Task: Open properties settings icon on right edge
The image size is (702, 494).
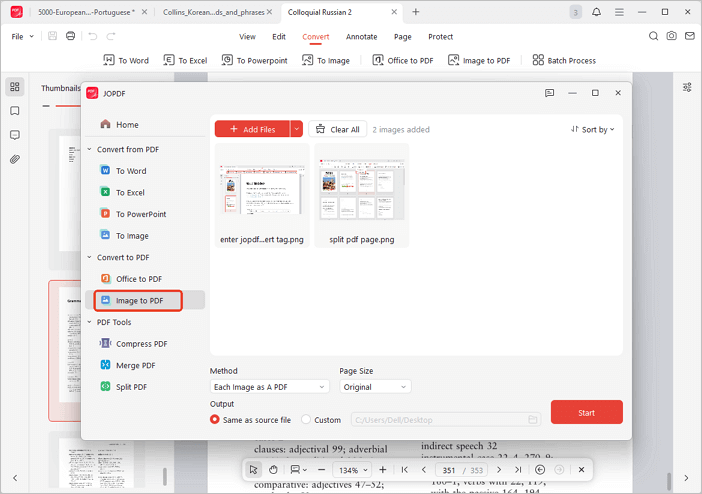Action: pos(687,87)
